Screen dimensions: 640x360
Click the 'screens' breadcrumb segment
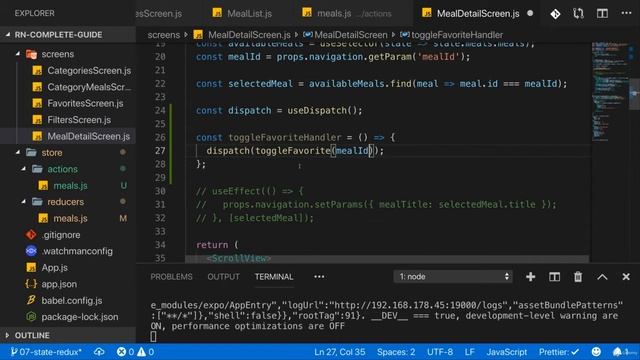coord(163,35)
